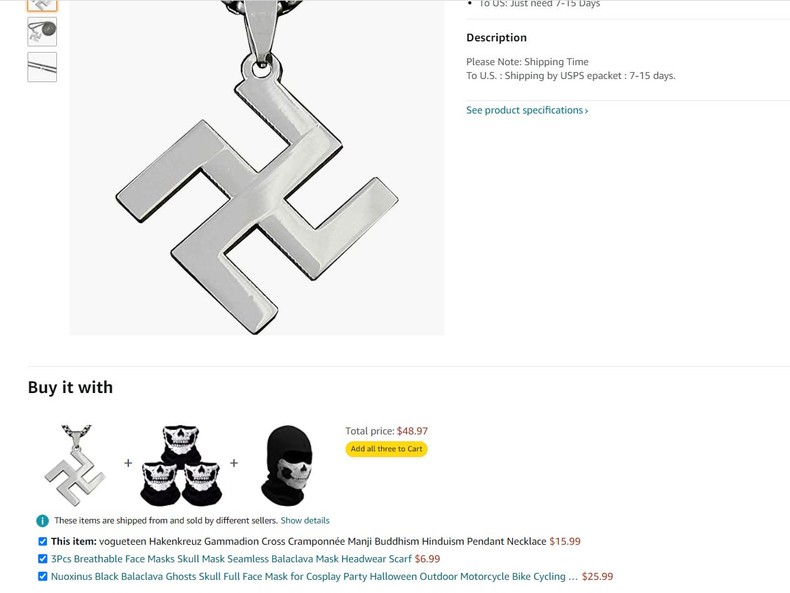Uncheck the Nuoxinus Black Balaclava checkbox

tap(43, 576)
